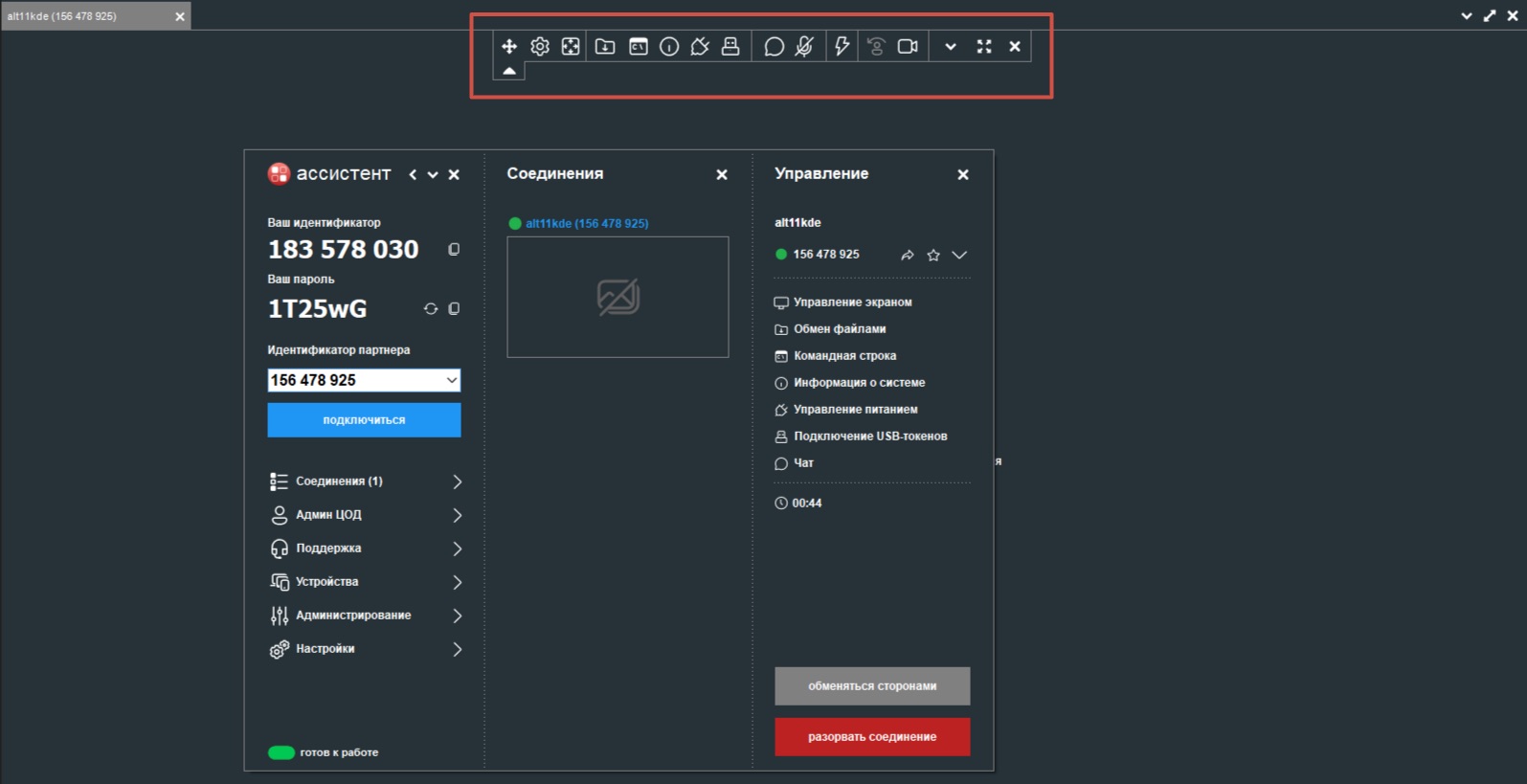
Task: Click the USB token icon in the toolbar
Action: click(730, 46)
